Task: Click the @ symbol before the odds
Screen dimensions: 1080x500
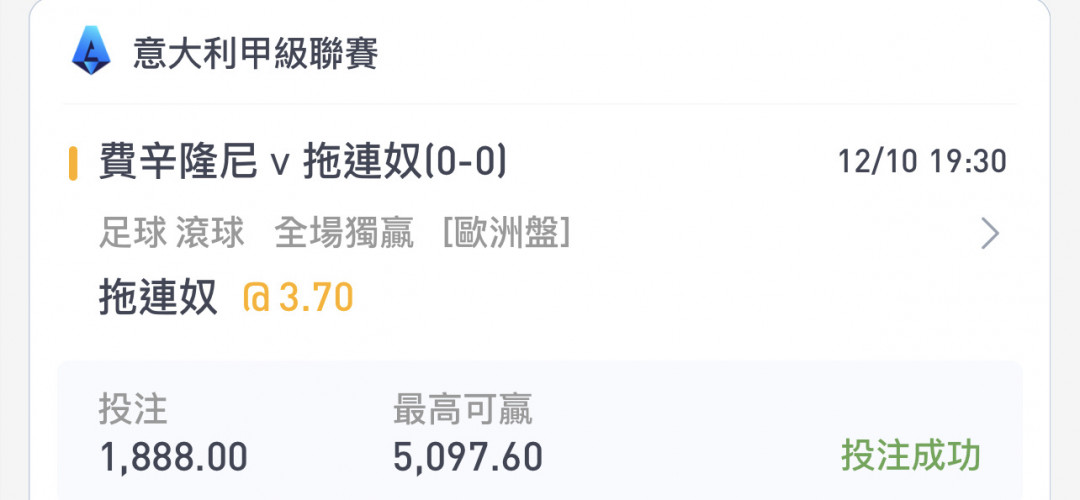Action: (256, 298)
